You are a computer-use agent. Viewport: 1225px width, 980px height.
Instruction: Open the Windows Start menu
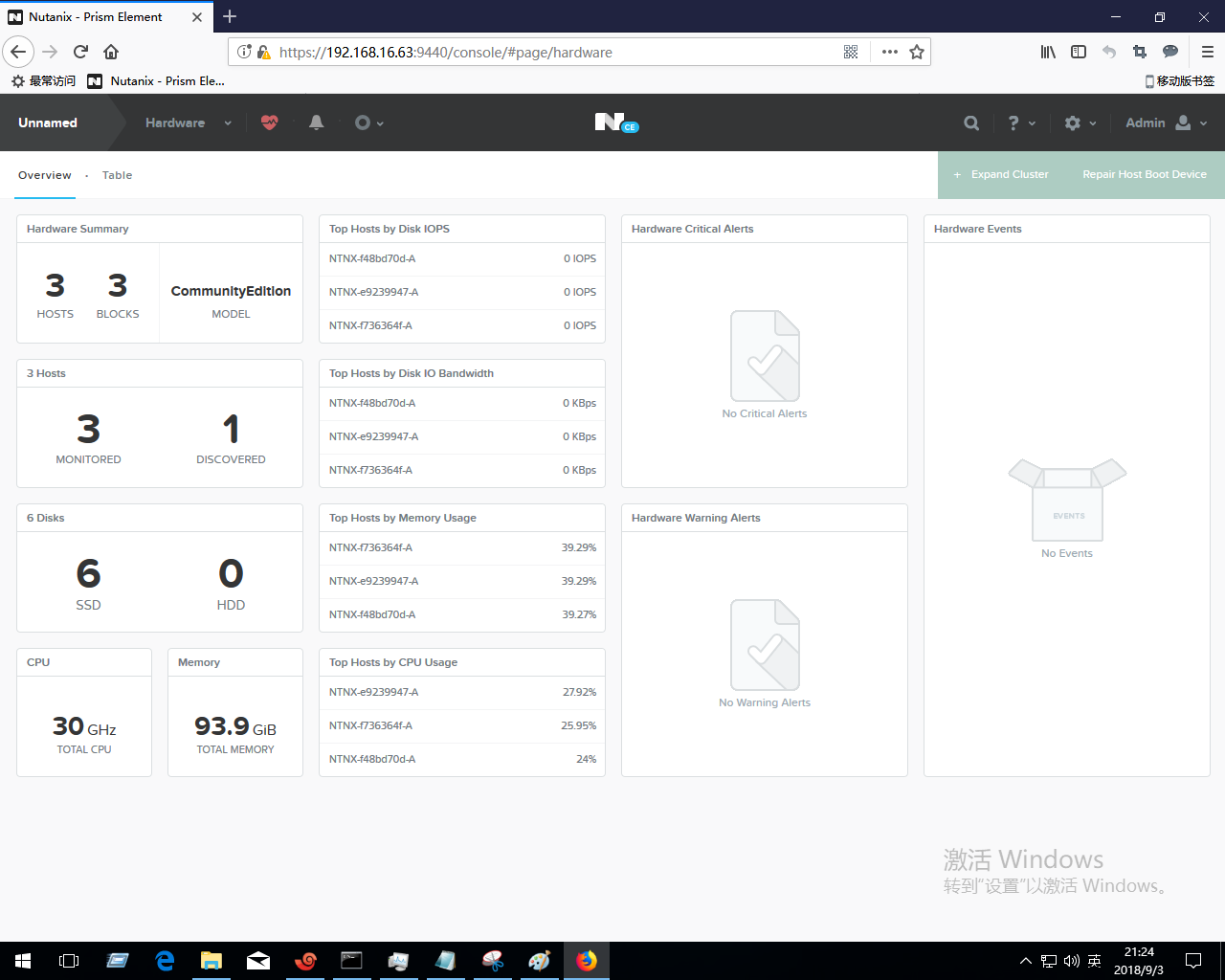pyautogui.click(x=23, y=961)
